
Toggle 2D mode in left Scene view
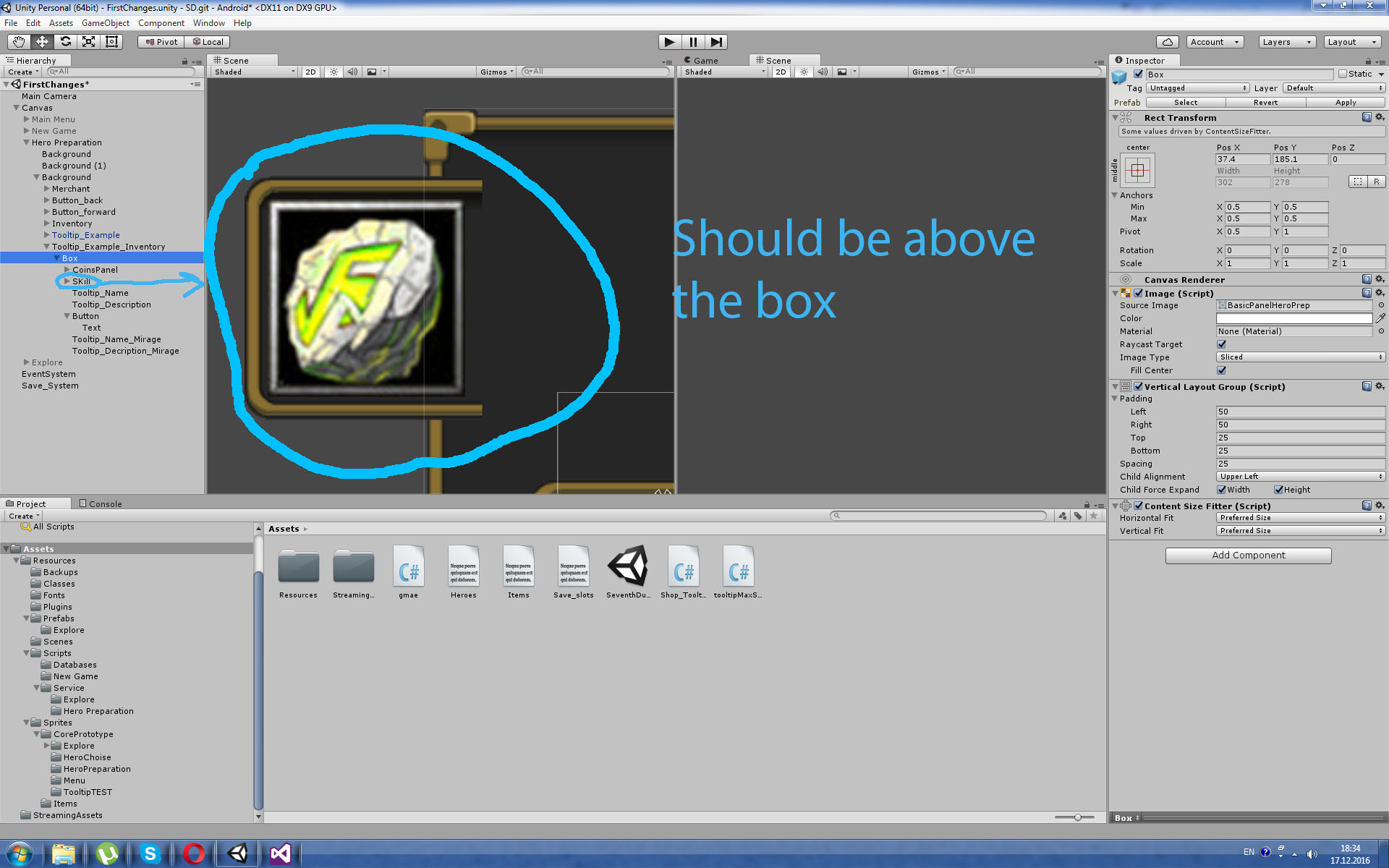[310, 72]
